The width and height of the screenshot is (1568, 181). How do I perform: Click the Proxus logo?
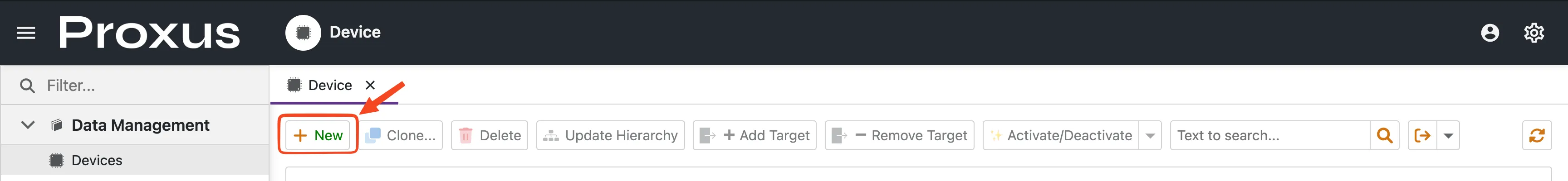pyautogui.click(x=149, y=33)
